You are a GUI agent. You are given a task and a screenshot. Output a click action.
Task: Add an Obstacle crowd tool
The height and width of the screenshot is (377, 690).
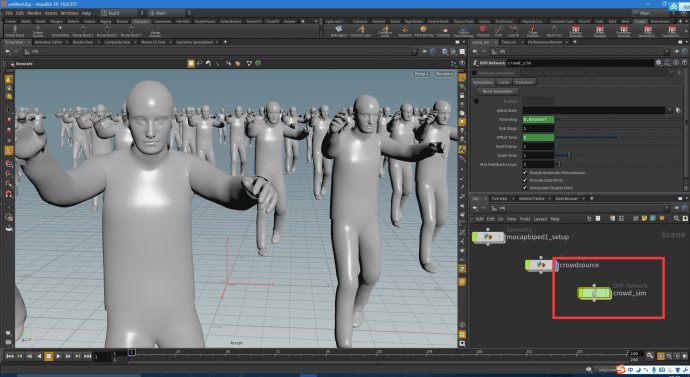coord(483,31)
